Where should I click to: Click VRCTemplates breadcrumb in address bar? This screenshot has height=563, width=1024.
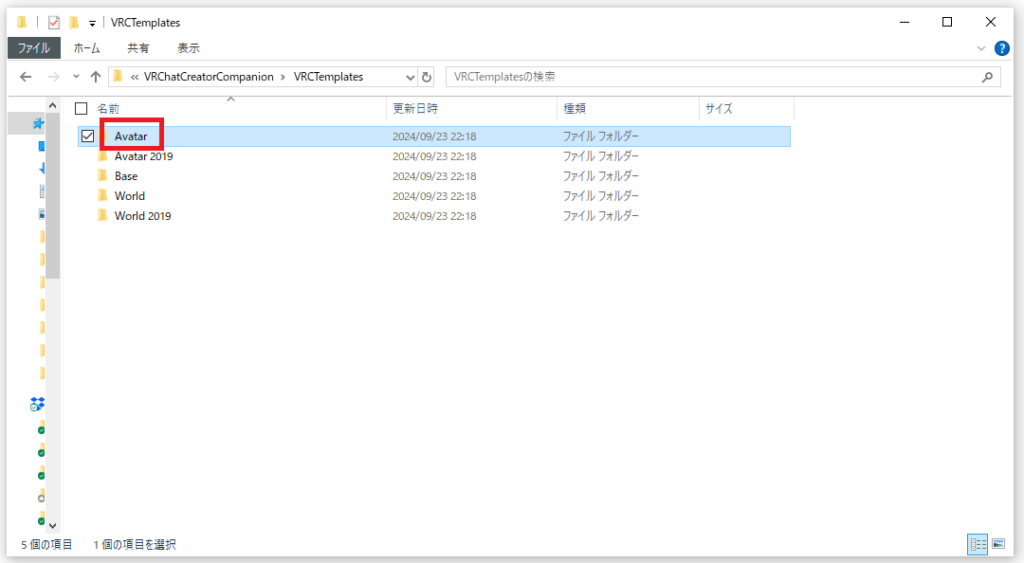click(328, 77)
